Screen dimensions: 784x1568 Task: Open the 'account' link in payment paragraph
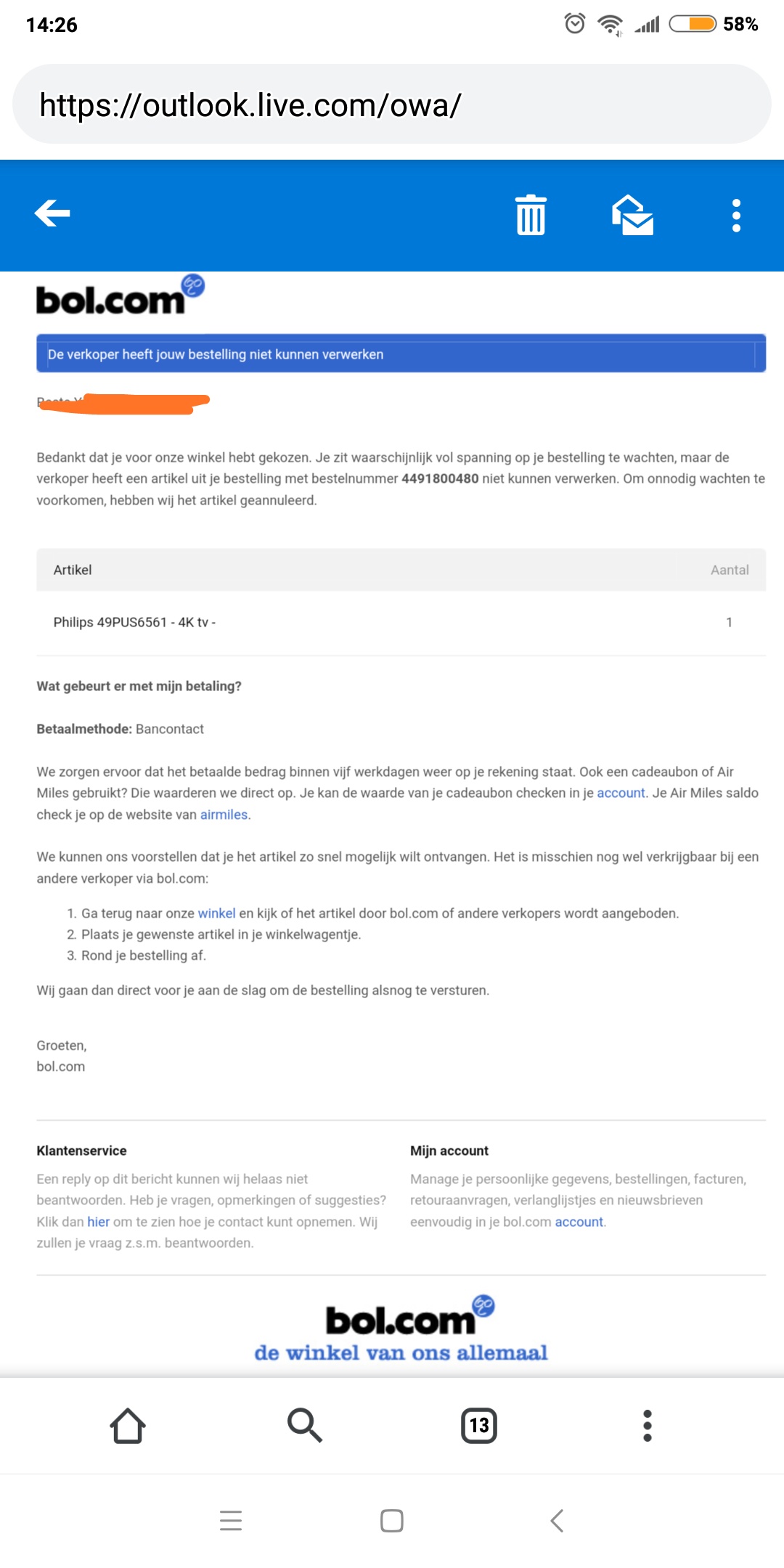point(621,793)
